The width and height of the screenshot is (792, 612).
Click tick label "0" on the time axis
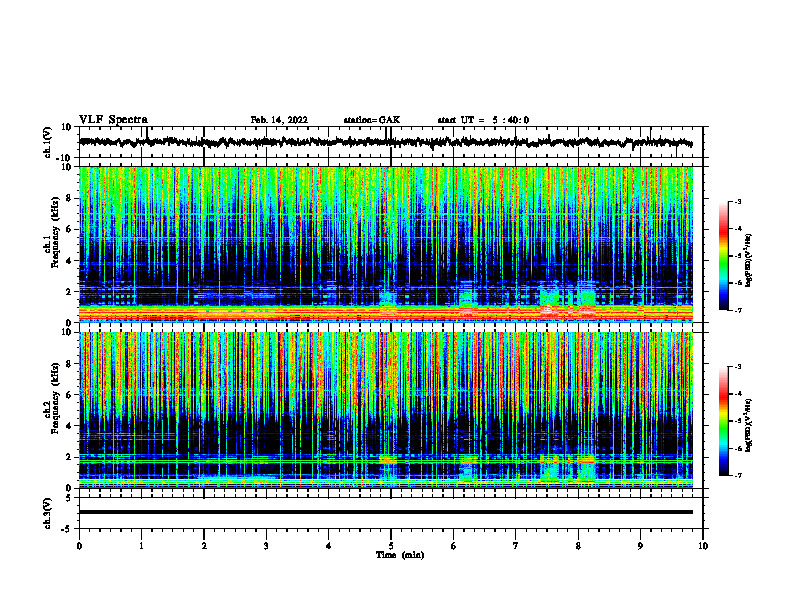pyautogui.click(x=79, y=546)
